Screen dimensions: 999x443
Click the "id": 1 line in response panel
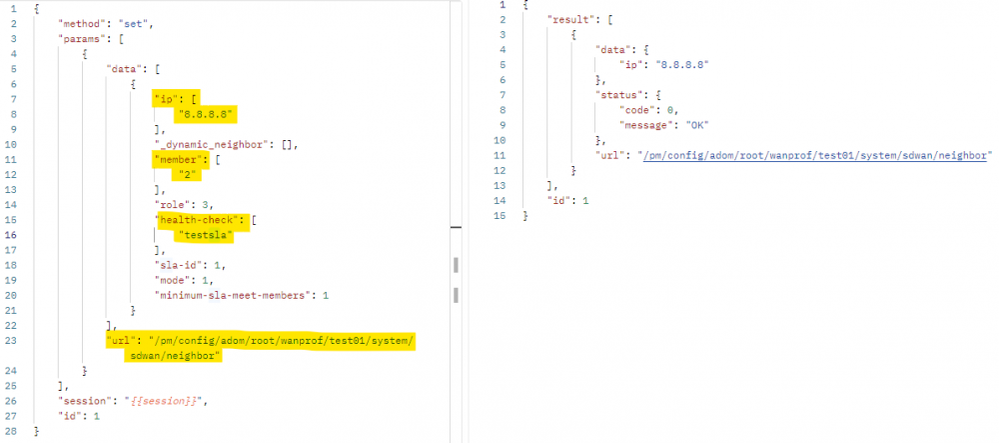tap(569, 201)
